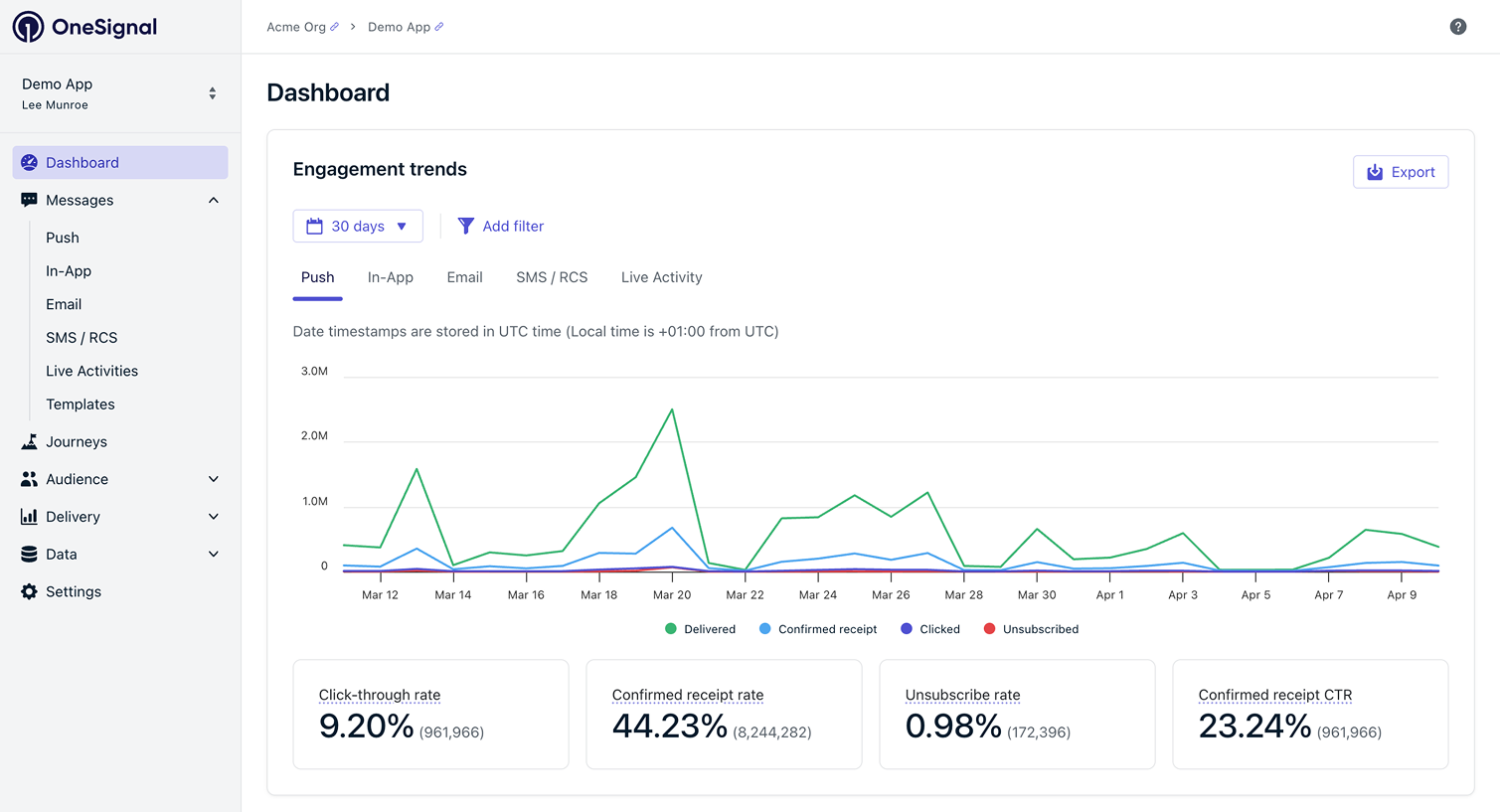Open Push under Messages in sidebar
Screen dimensions: 1500x812
63,238
